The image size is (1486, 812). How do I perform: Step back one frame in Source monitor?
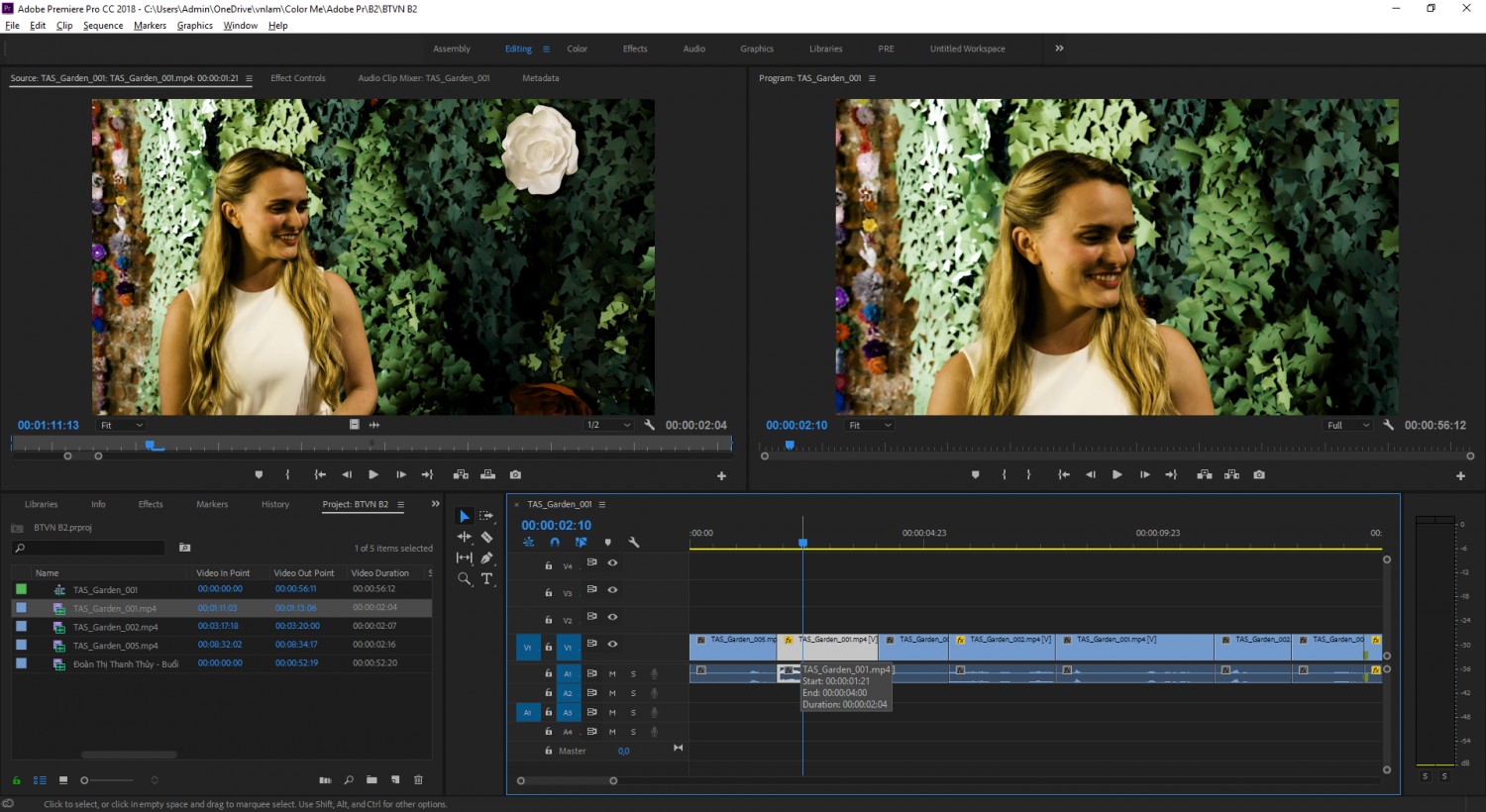pos(347,475)
